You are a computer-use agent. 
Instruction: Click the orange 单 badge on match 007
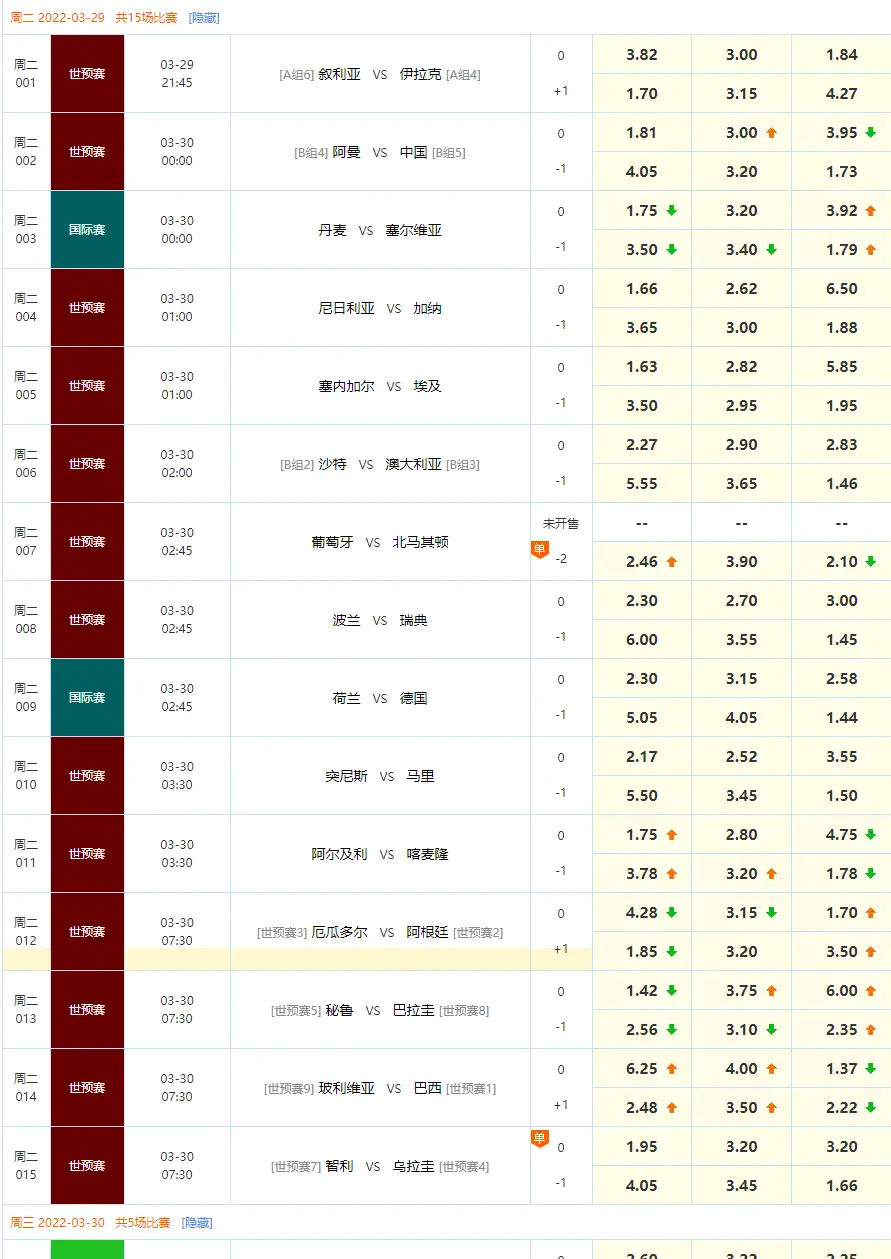pos(539,549)
